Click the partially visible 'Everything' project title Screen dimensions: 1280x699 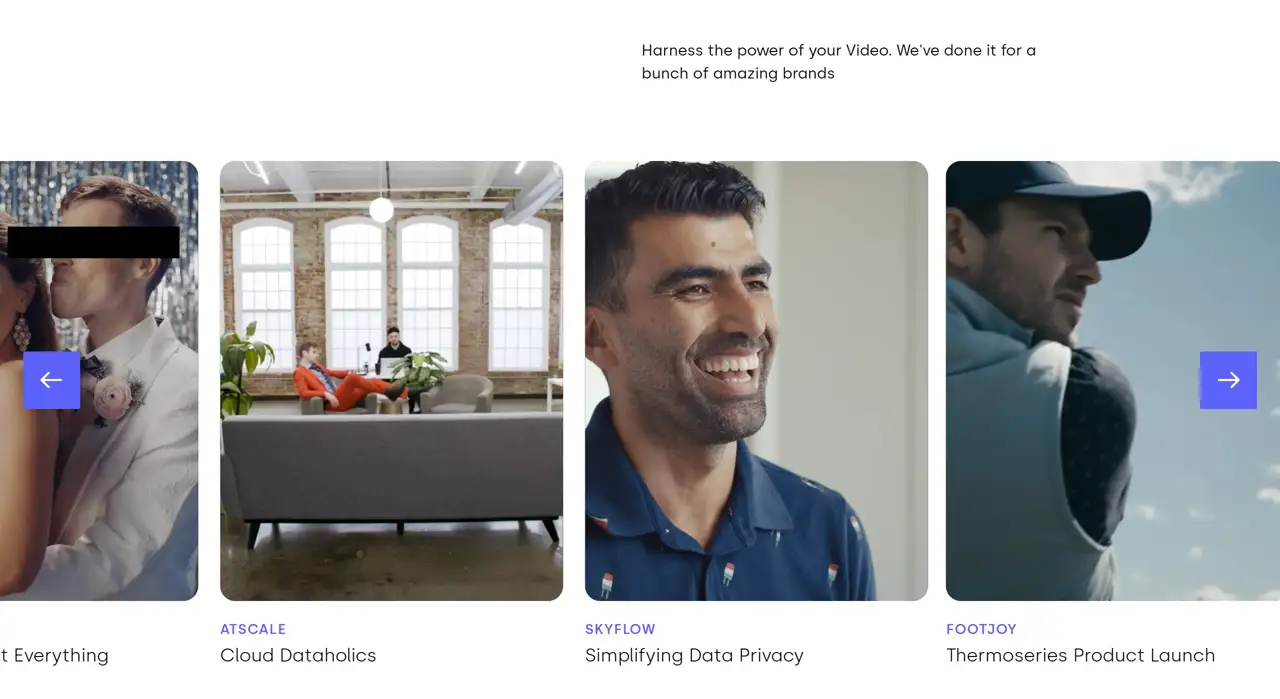click(x=54, y=656)
